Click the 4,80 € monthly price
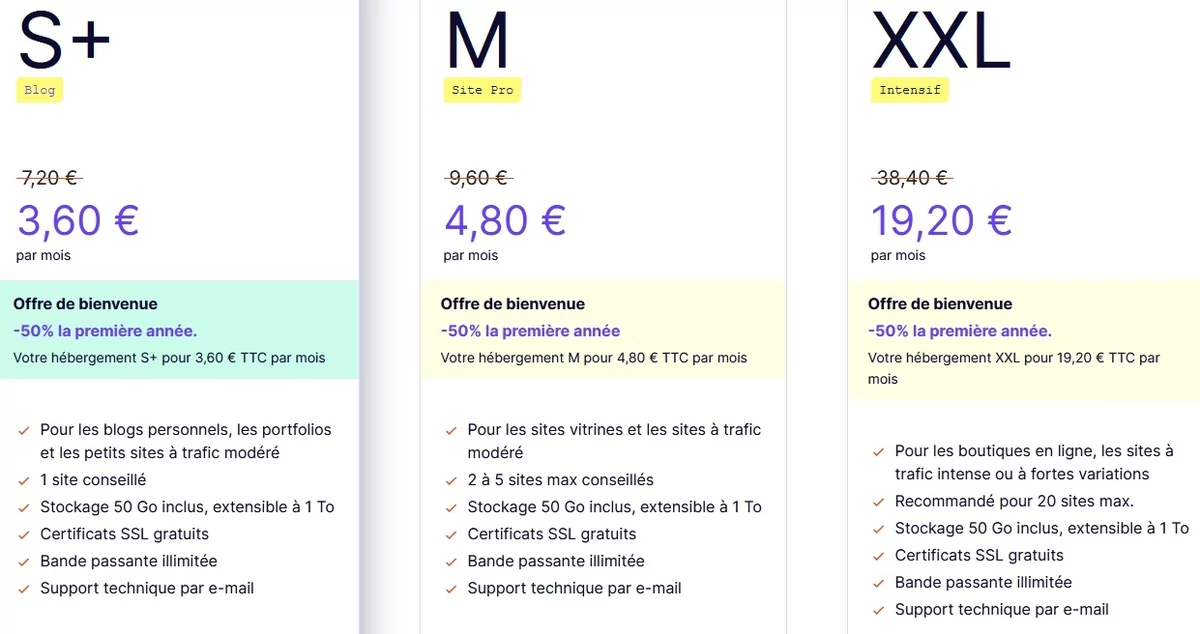 pyautogui.click(x=505, y=220)
